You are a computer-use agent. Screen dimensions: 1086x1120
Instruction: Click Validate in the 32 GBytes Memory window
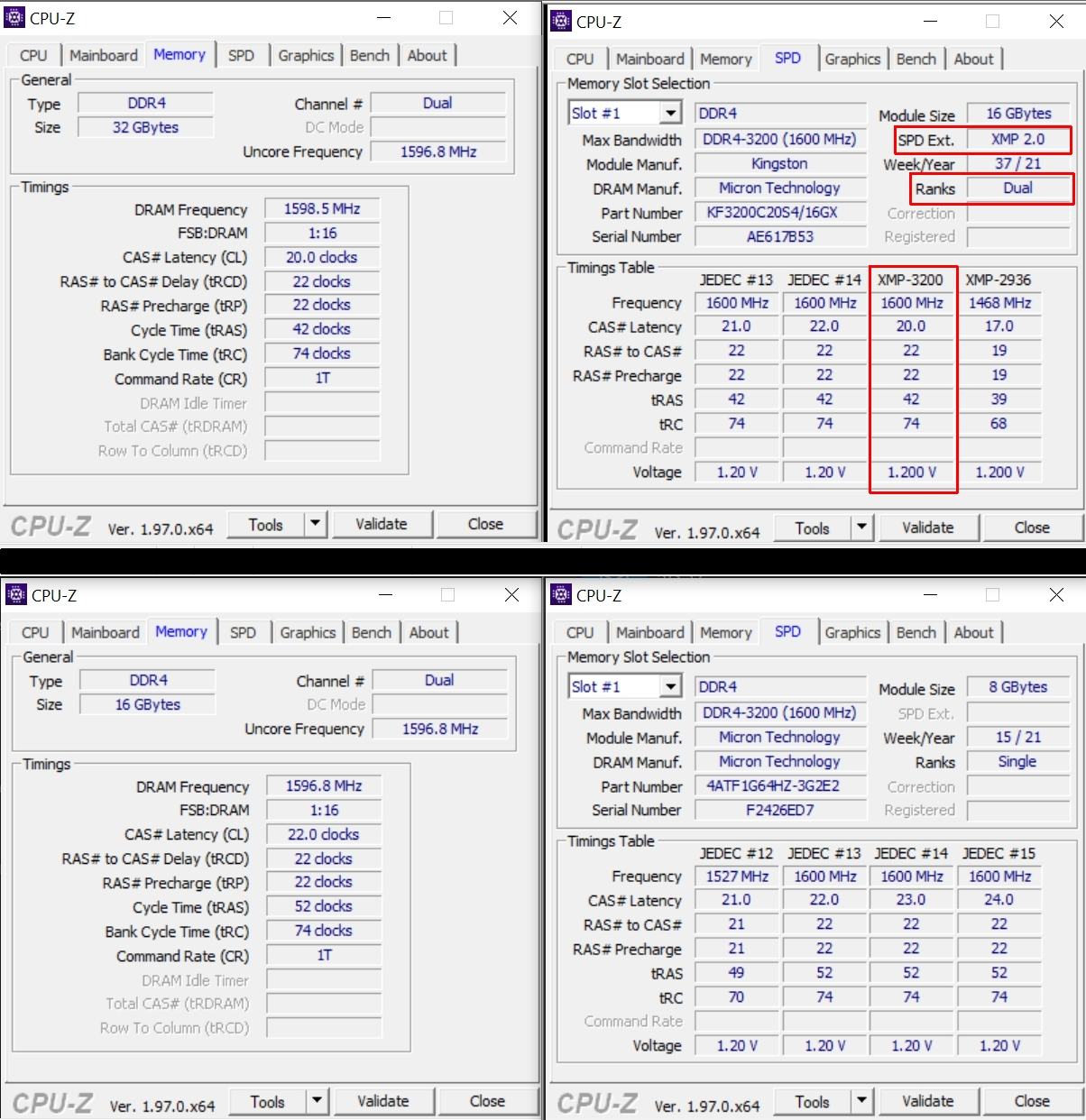(x=382, y=524)
